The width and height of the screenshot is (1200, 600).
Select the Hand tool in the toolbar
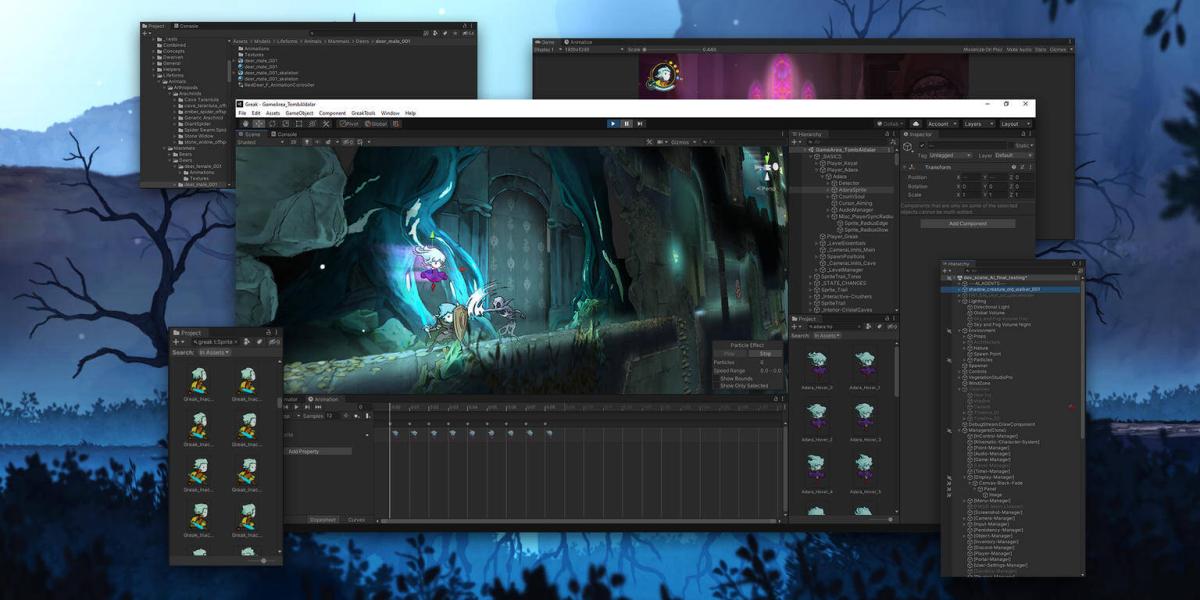coord(247,124)
